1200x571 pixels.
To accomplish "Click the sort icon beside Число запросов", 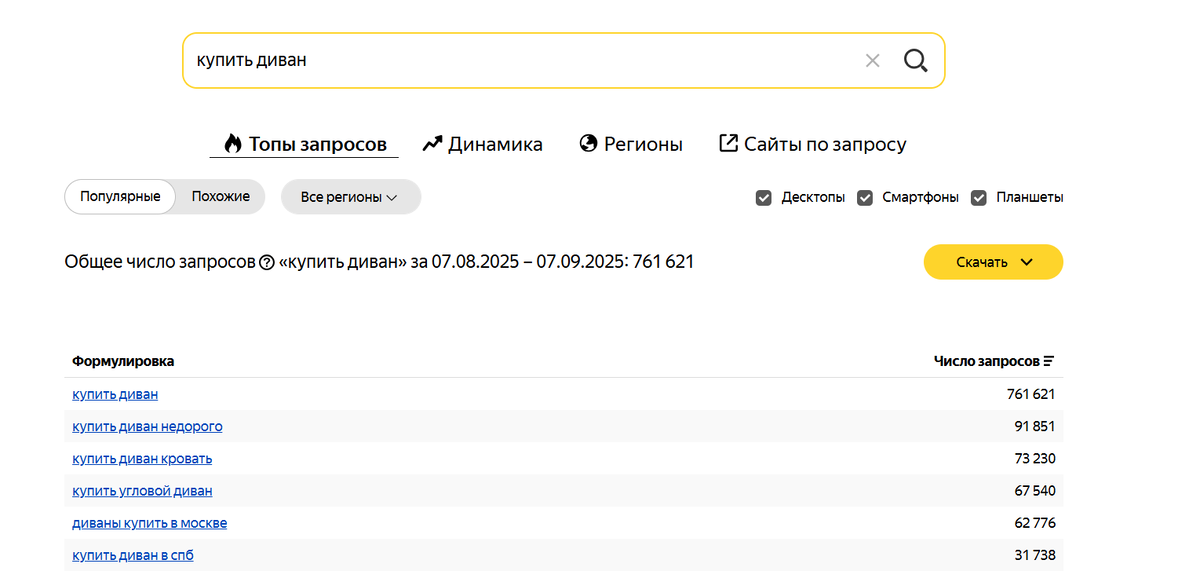I will point(1049,361).
